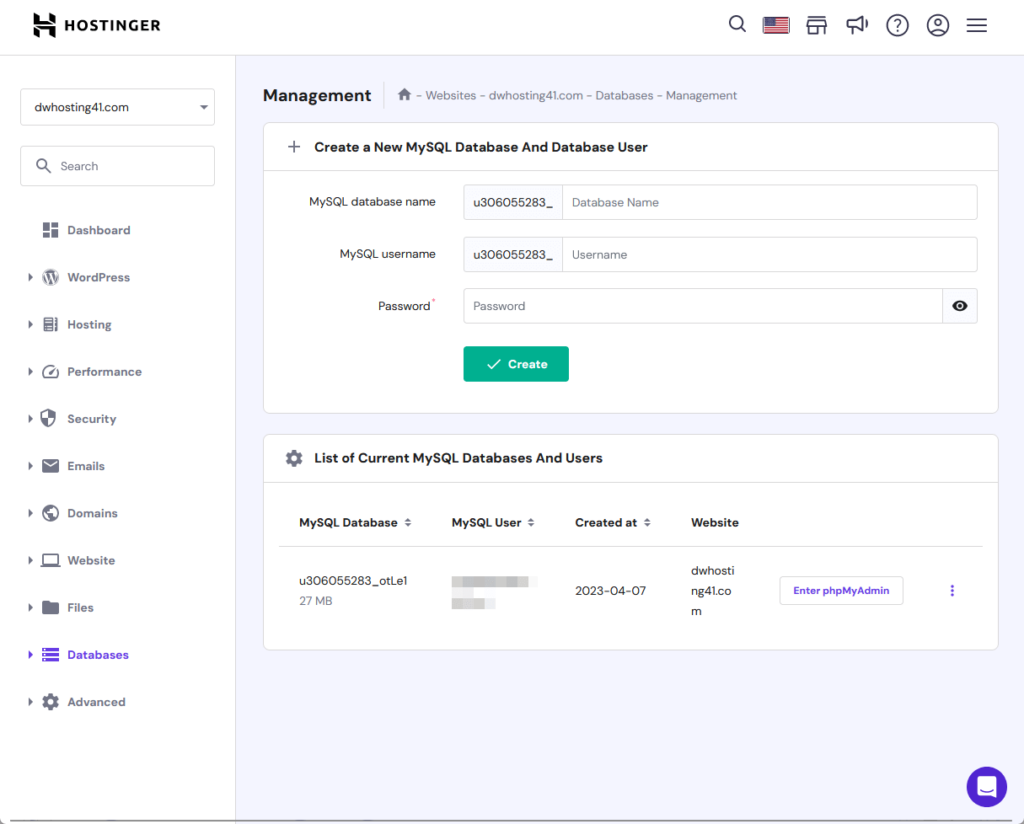
Task: Click the green Create button
Action: pos(516,364)
